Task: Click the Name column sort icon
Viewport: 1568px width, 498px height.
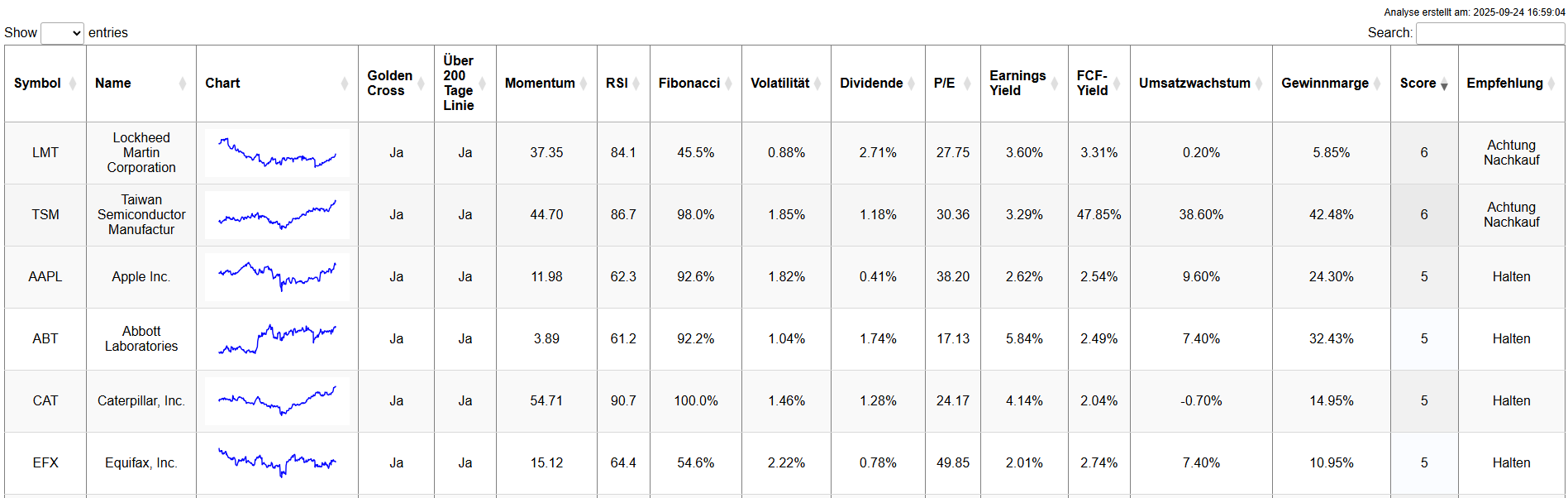Action: tap(183, 84)
